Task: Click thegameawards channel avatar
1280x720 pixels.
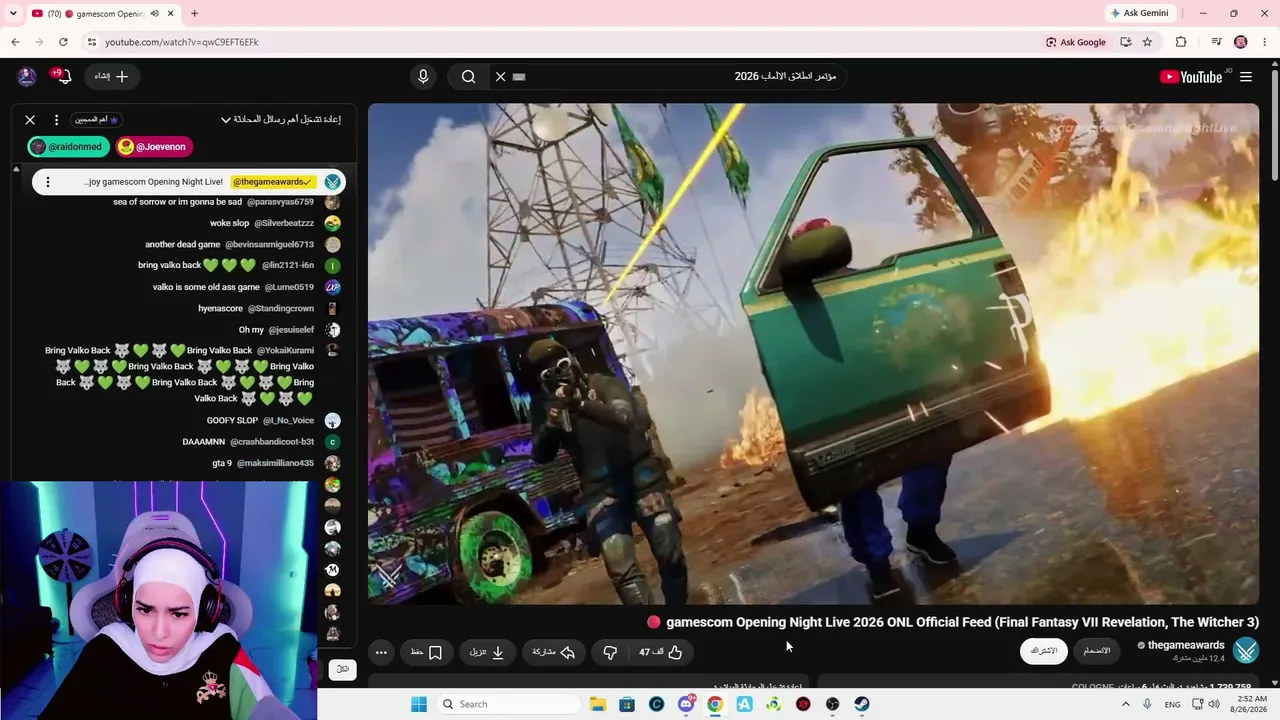Action: tap(1246, 651)
